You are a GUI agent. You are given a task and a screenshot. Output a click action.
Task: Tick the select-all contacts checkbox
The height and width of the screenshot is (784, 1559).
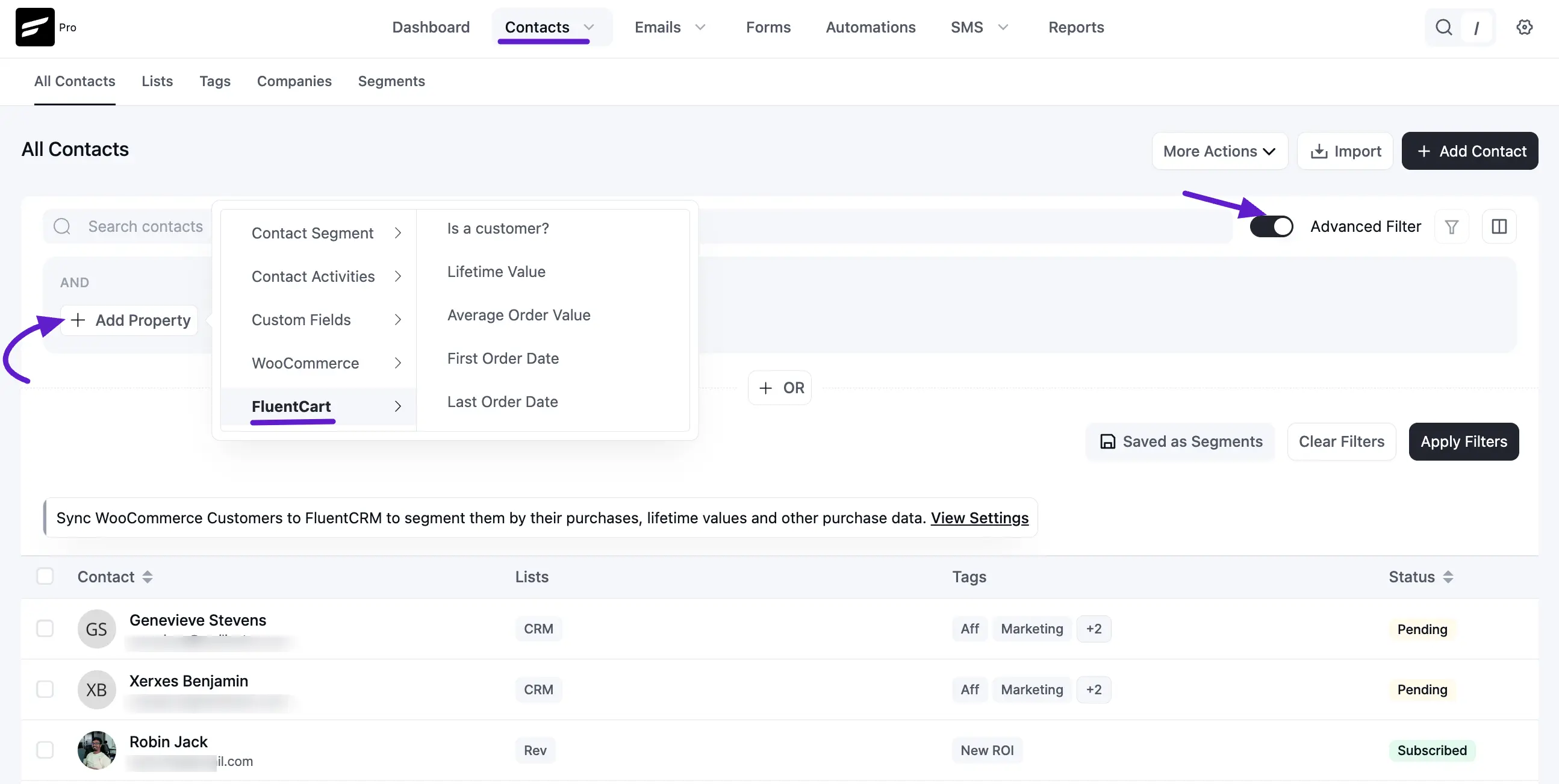(x=45, y=576)
